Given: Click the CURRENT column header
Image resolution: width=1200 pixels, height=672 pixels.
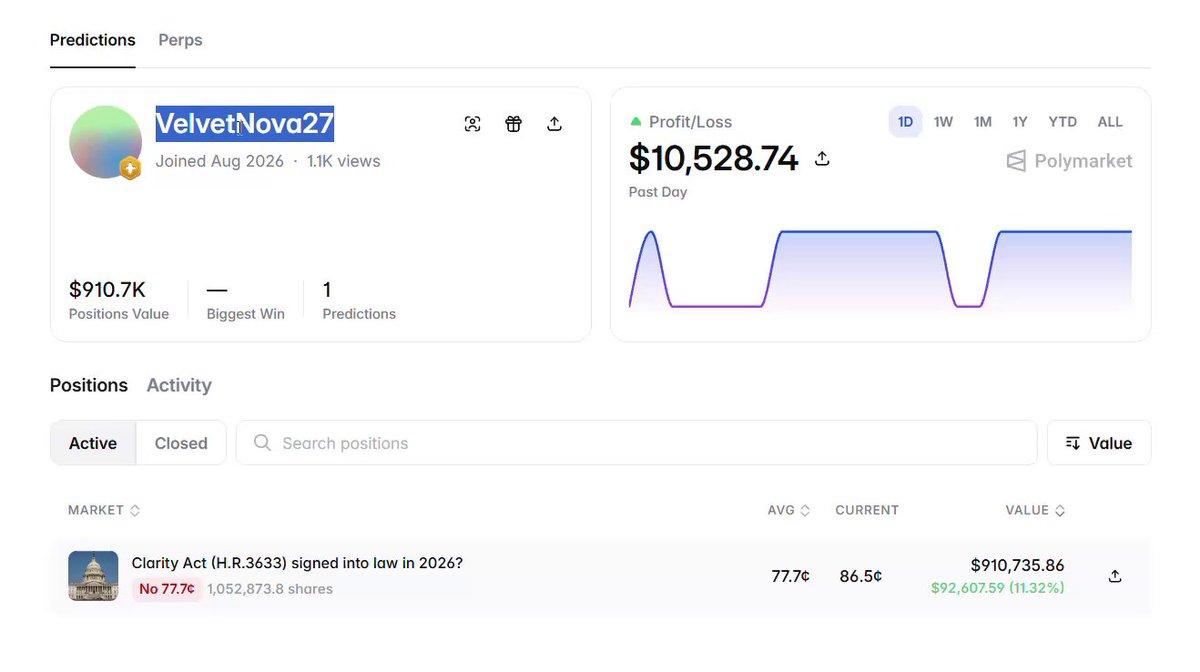Looking at the screenshot, I should pos(867,510).
